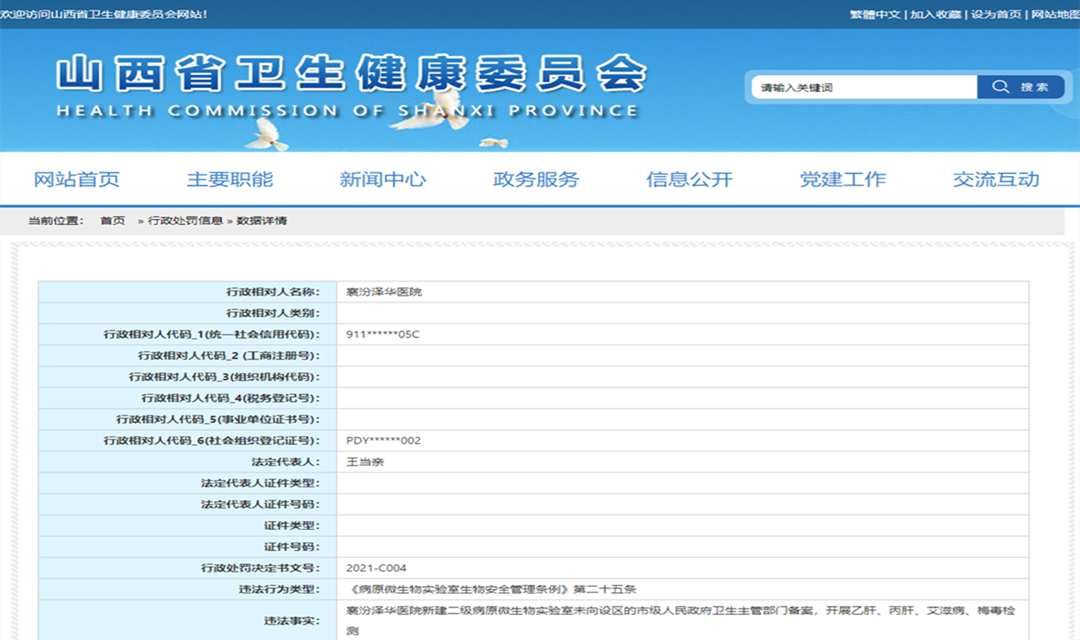Go to 交流互动 in the navigation

coord(995,180)
